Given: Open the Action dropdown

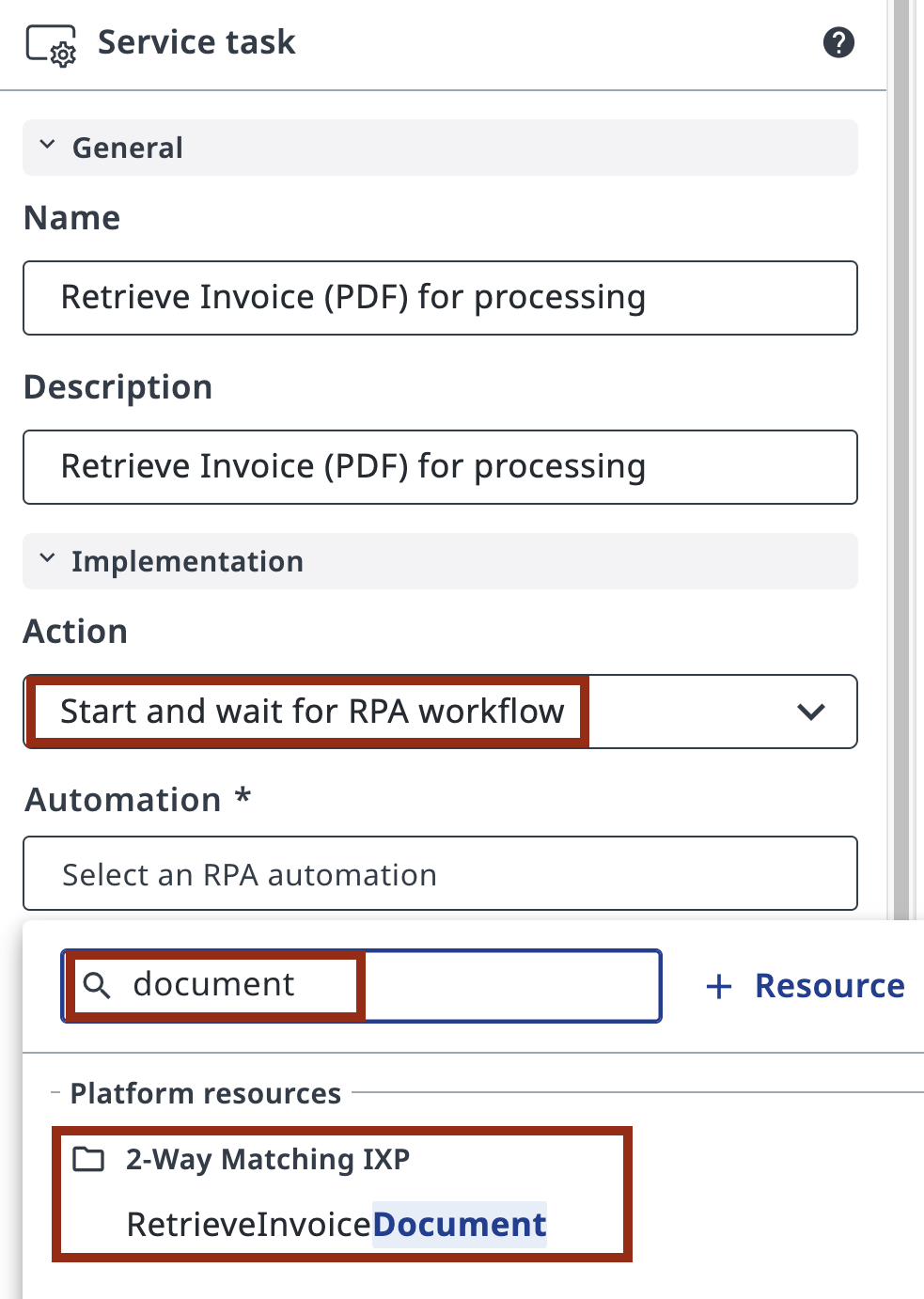Looking at the screenshot, I should click(440, 712).
